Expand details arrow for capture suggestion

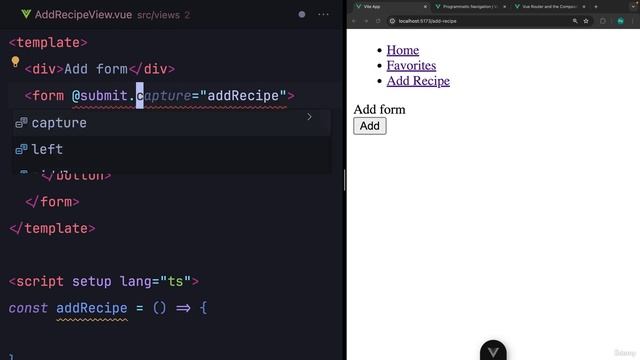point(309,117)
